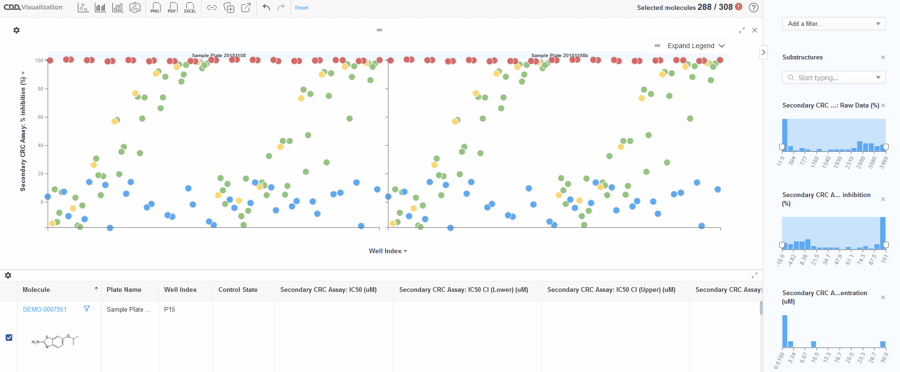Viewport: 900px width, 372px height.
Task: Remove the Substructures filter
Action: tap(883, 57)
